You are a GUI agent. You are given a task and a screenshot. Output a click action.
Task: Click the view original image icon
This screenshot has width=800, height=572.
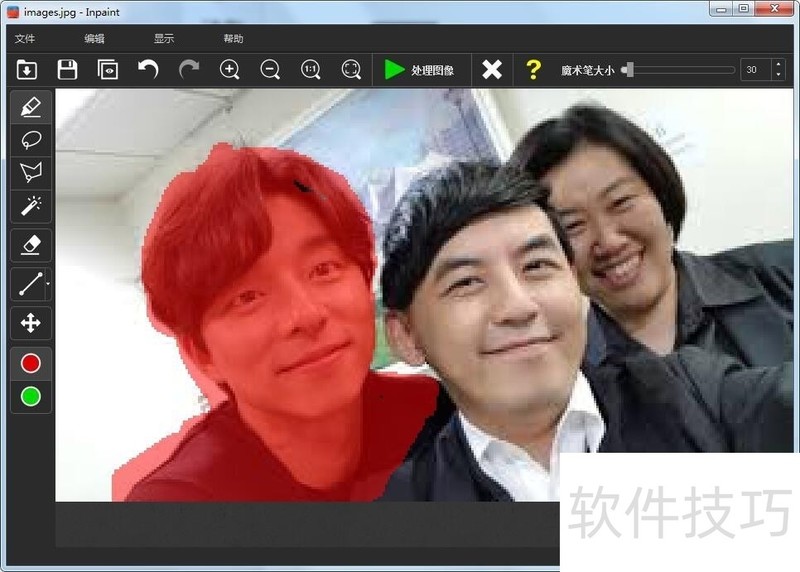[x=108, y=69]
